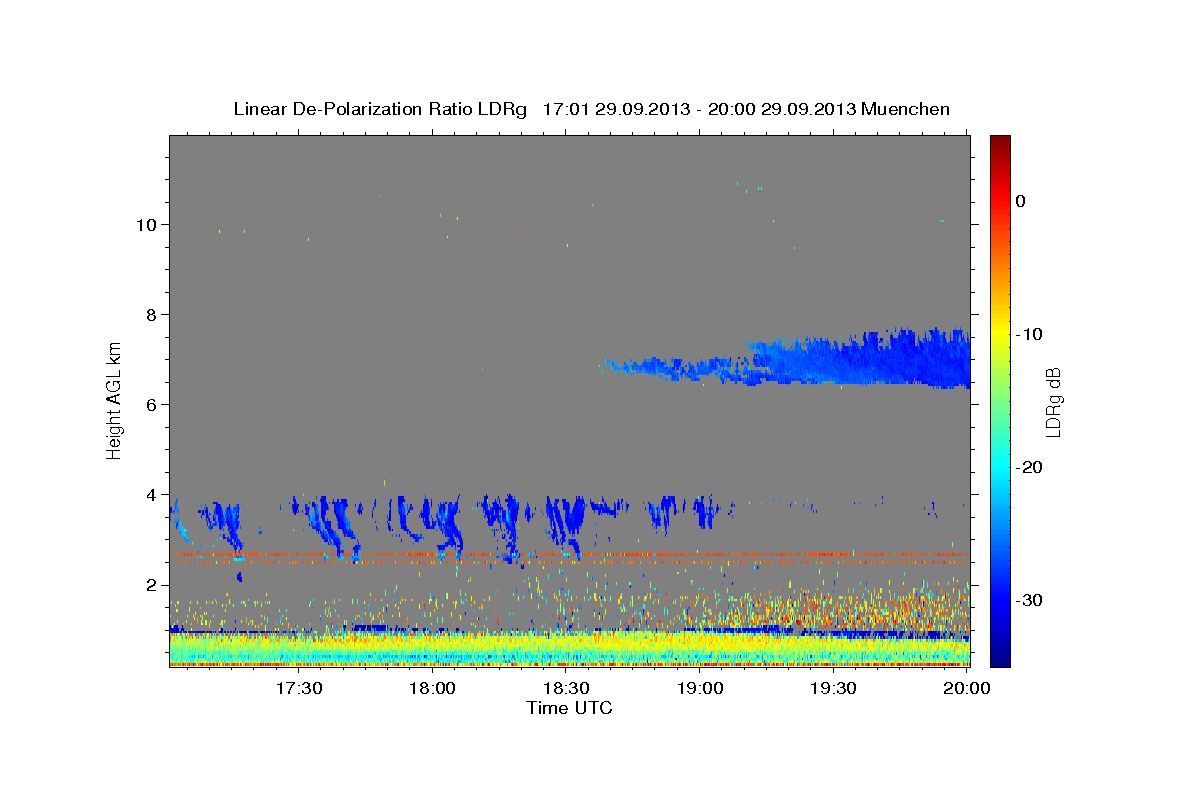
Task: Select the '19:00' time axis label
Action: coord(701,688)
